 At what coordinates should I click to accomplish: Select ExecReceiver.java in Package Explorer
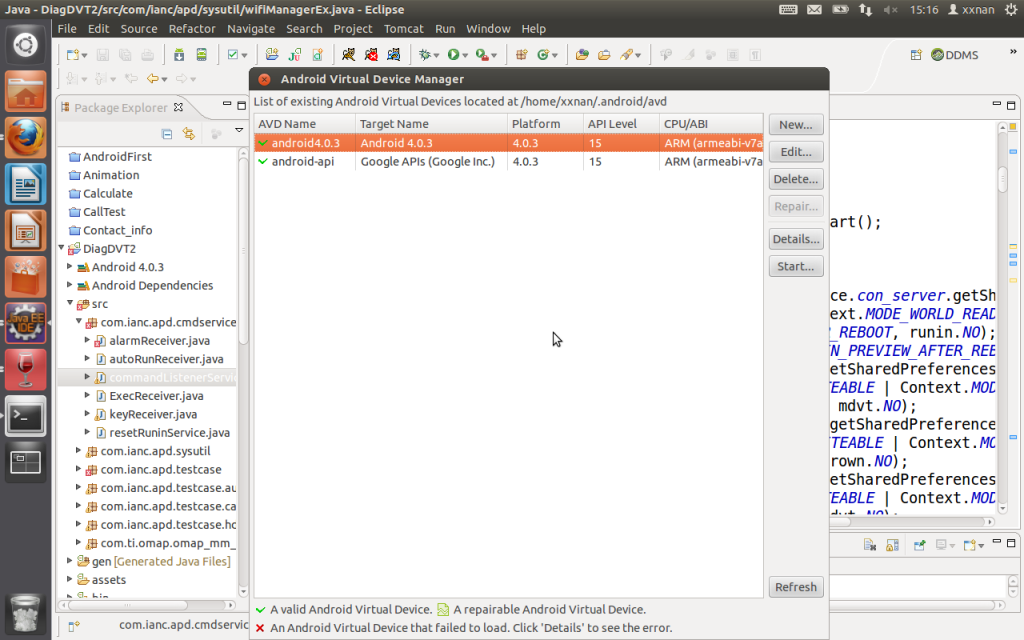coord(156,396)
